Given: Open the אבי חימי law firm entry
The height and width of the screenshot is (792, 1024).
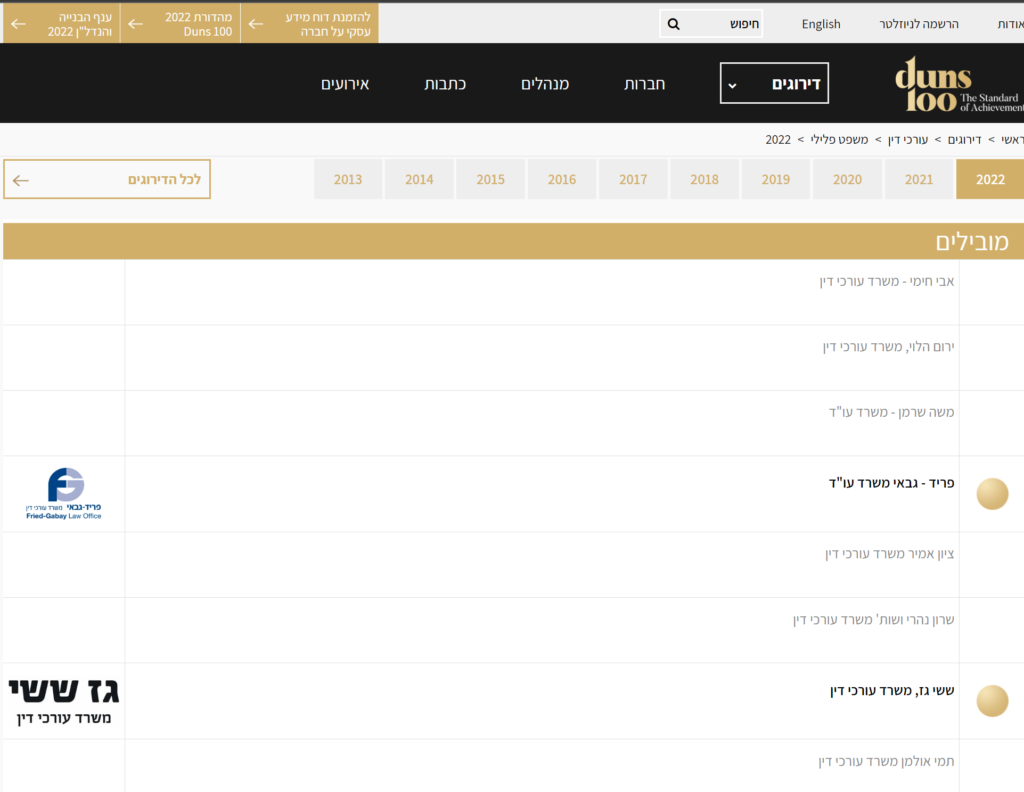Looking at the screenshot, I should [x=886, y=281].
